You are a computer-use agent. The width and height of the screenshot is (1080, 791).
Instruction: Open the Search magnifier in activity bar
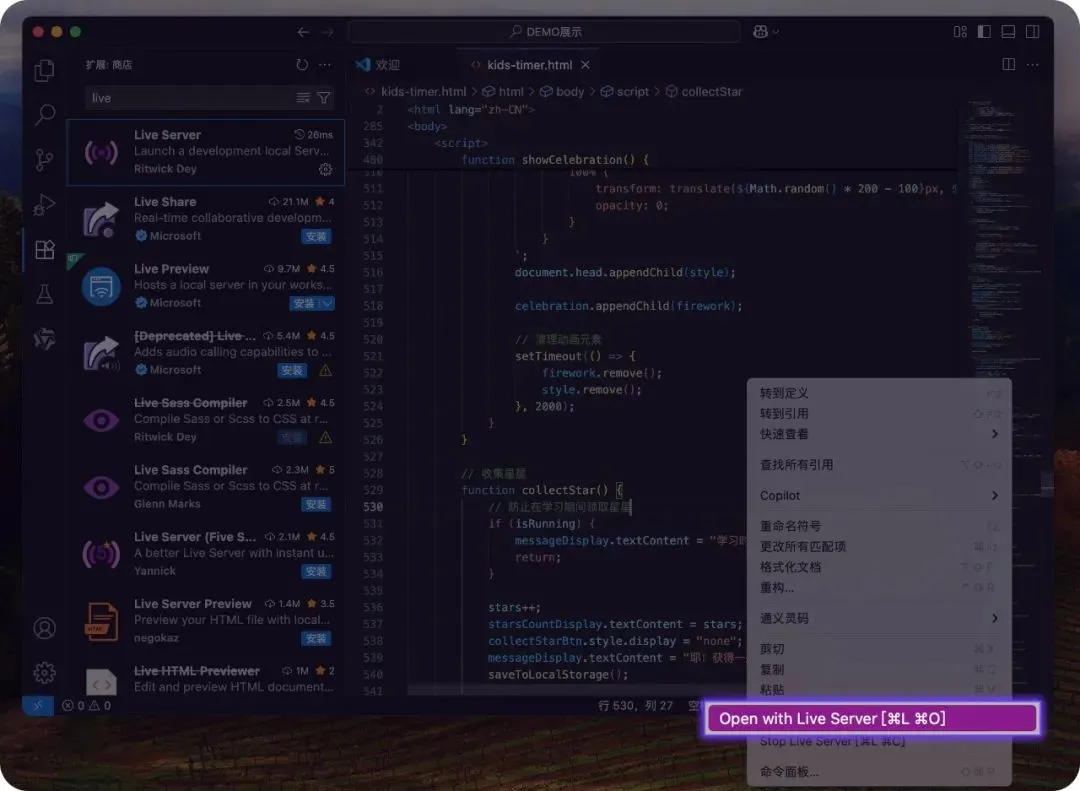point(45,114)
